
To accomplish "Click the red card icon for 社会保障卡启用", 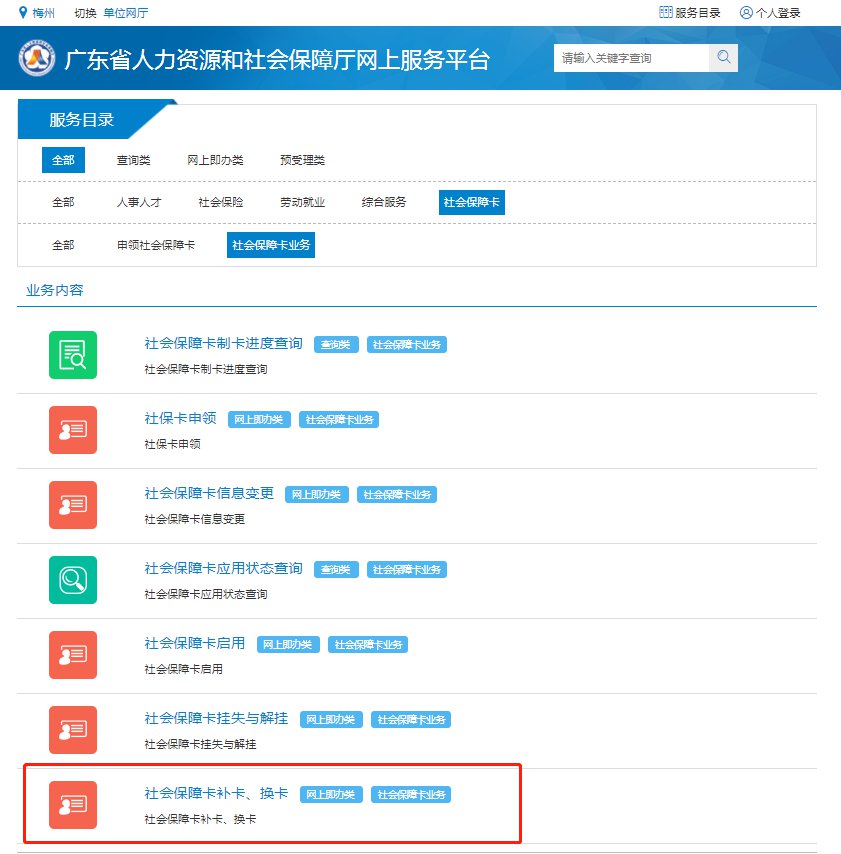I will pyautogui.click(x=73, y=655).
